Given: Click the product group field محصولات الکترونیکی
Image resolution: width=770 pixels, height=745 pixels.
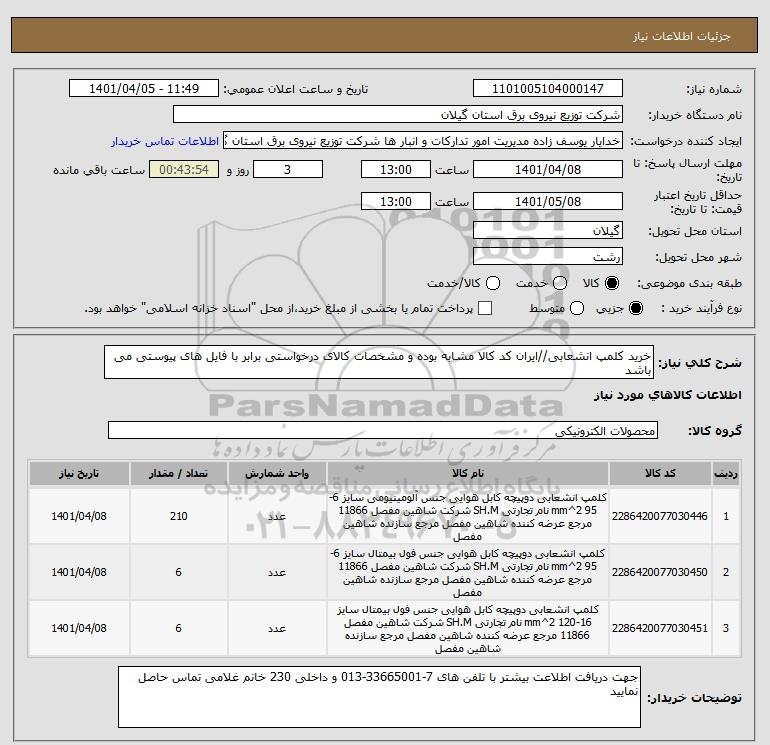Looking at the screenshot, I should (383, 431).
